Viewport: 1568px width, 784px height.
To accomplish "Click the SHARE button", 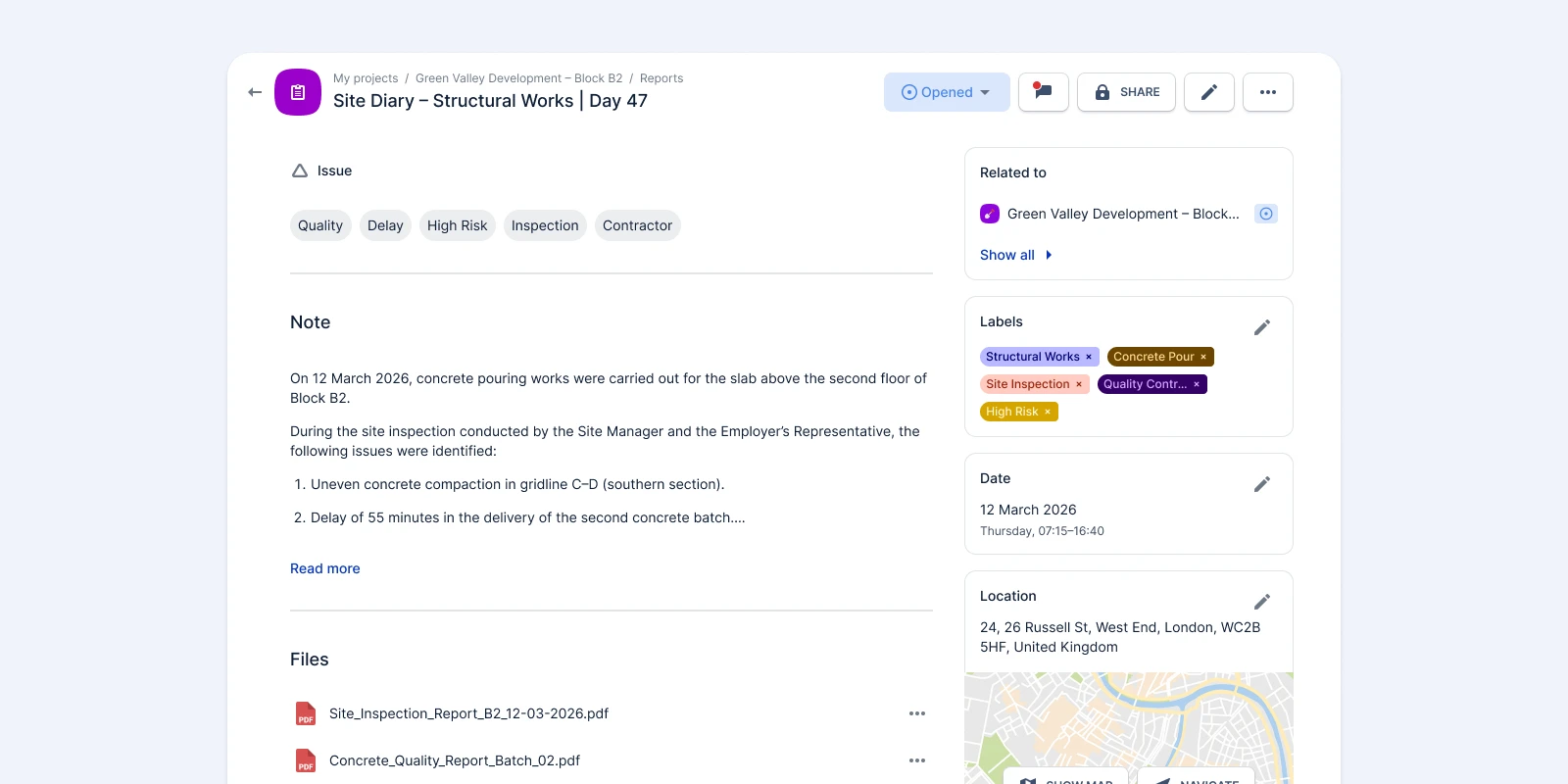I will click(1126, 92).
